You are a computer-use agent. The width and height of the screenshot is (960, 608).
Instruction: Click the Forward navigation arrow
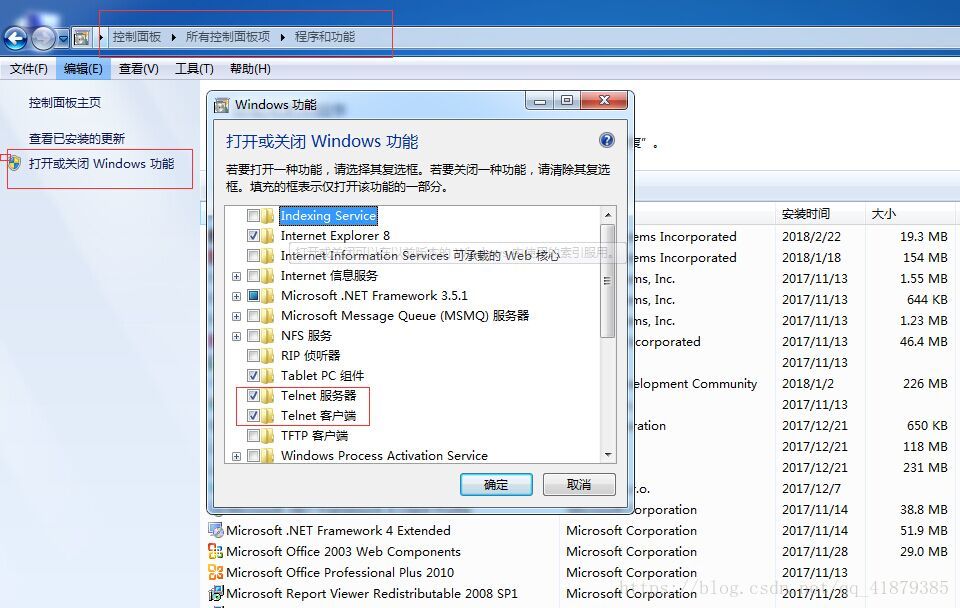point(43,39)
